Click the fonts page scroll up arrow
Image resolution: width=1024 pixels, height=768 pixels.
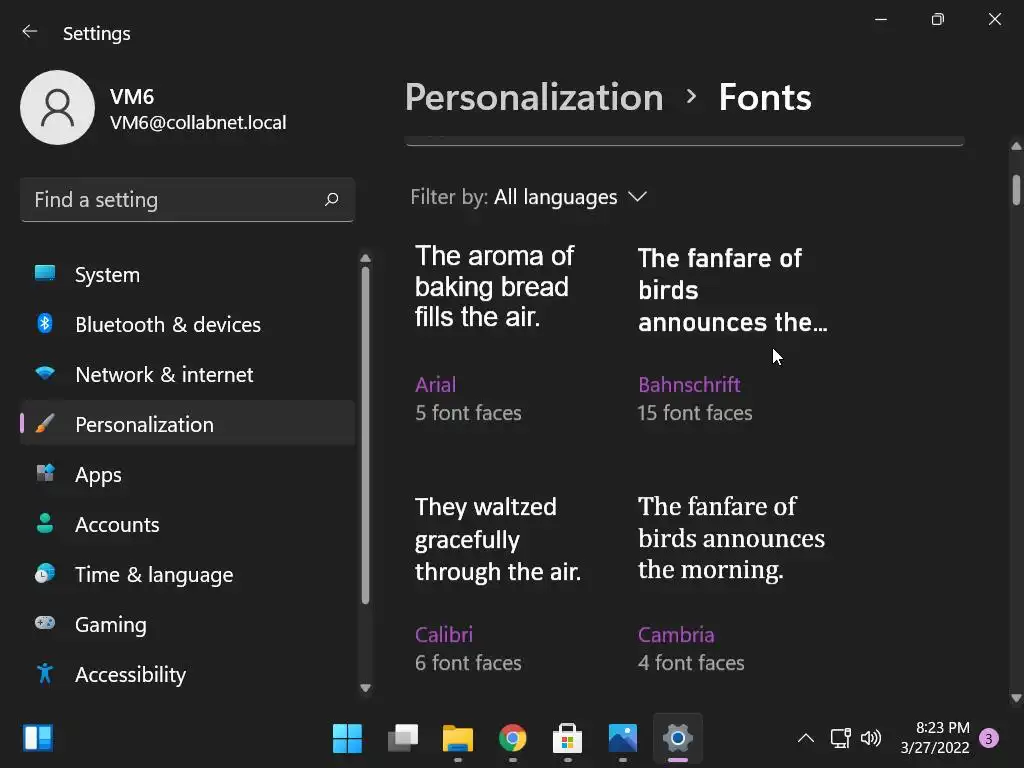coord(1016,146)
